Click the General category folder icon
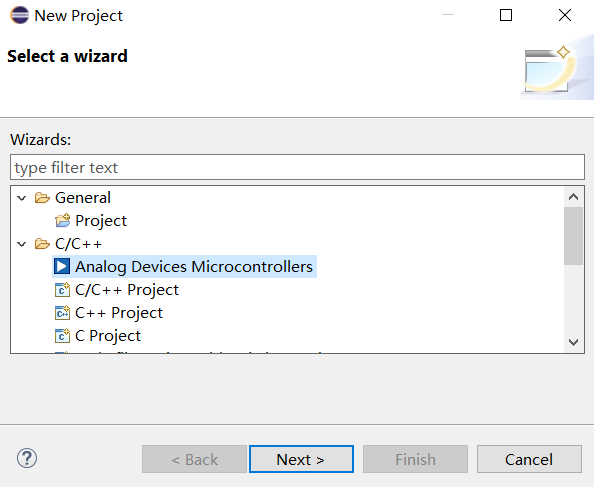This screenshot has width=594, height=487. click(x=42, y=198)
